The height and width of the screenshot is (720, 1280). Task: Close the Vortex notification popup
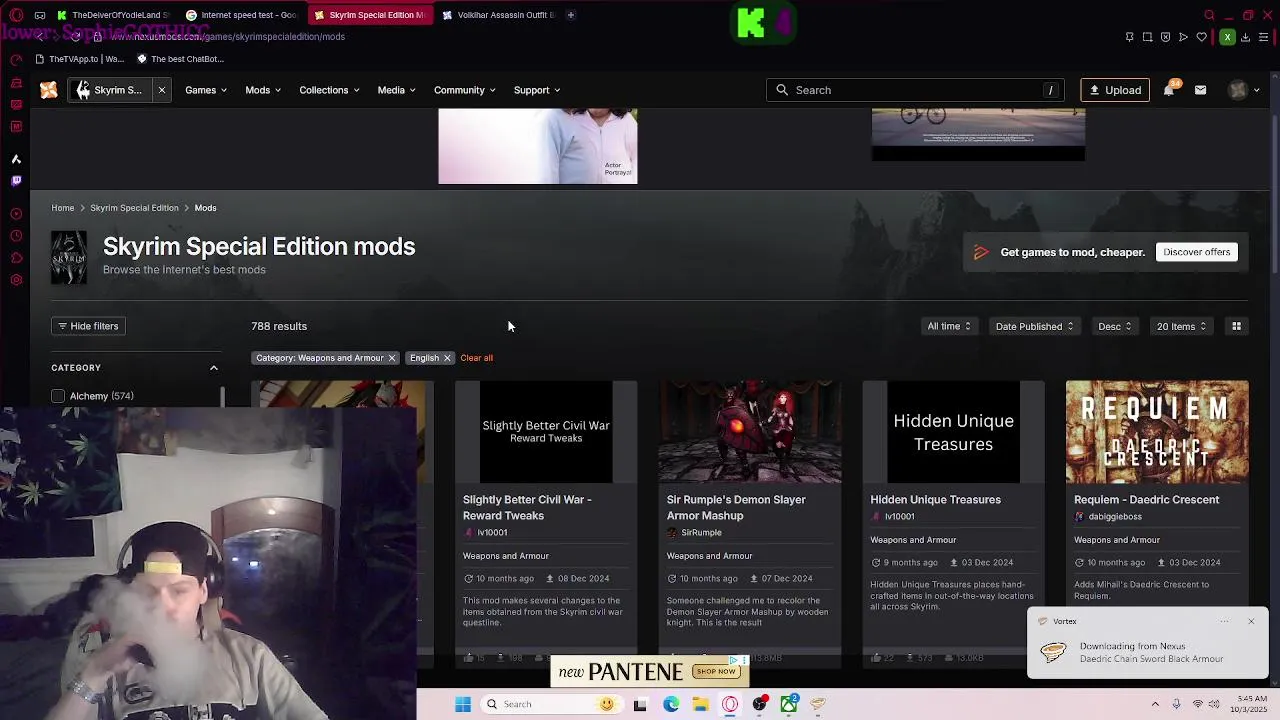tap(1251, 622)
